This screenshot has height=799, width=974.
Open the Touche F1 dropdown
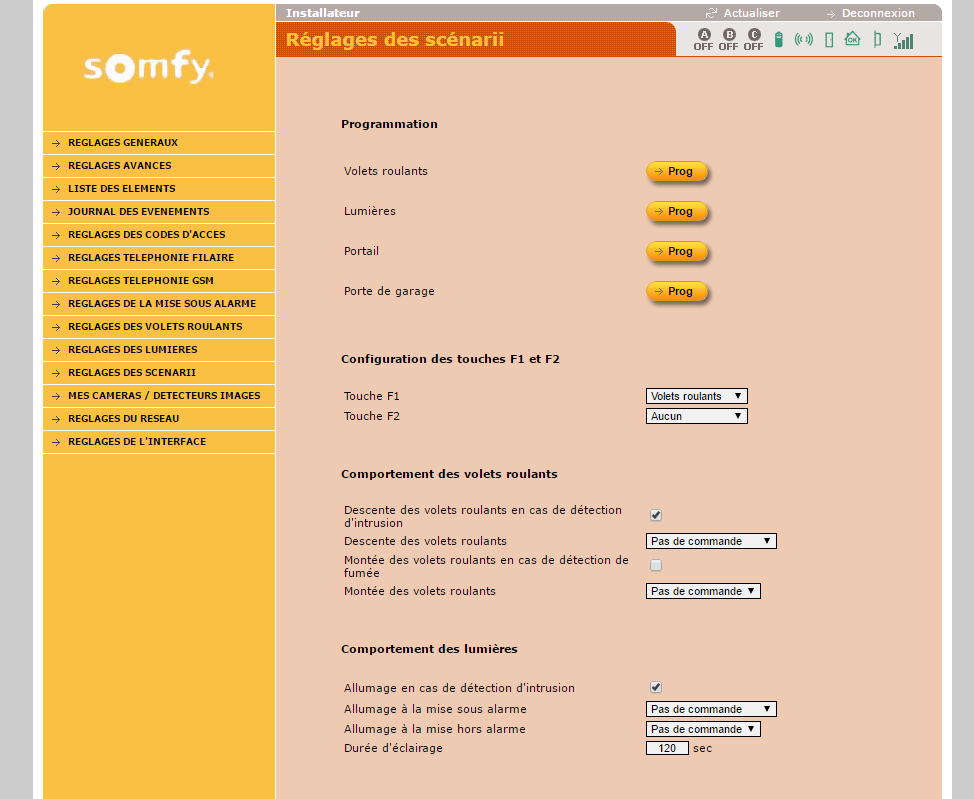(697, 396)
